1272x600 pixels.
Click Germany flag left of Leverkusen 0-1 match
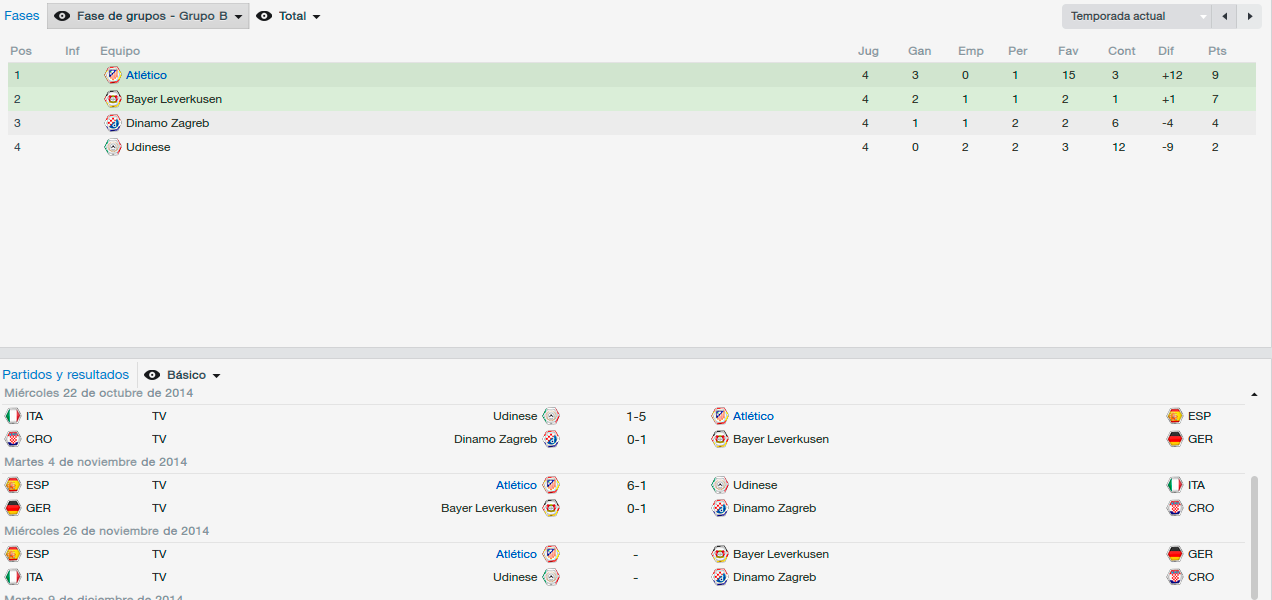[13, 508]
